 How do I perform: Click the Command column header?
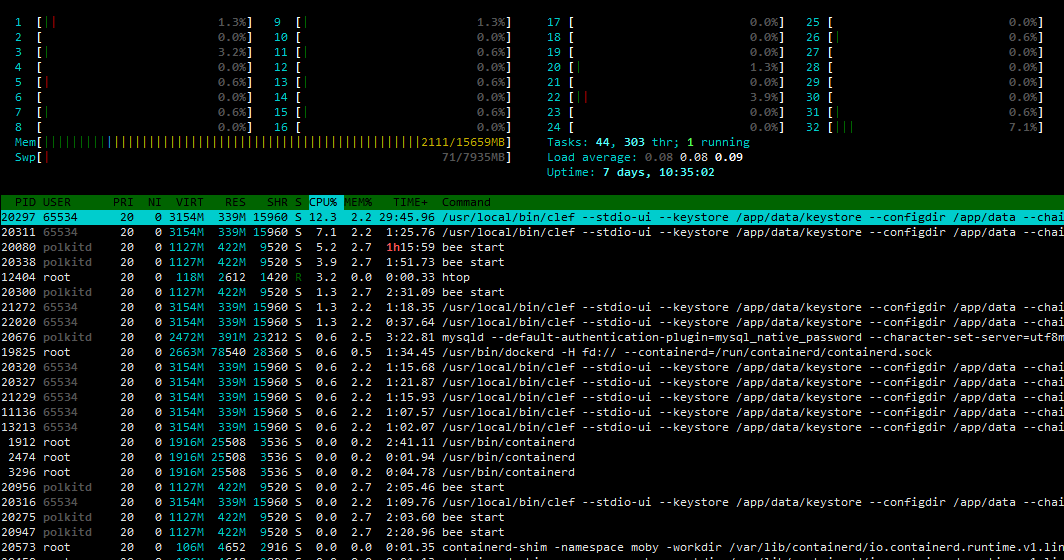pyautogui.click(x=466, y=202)
